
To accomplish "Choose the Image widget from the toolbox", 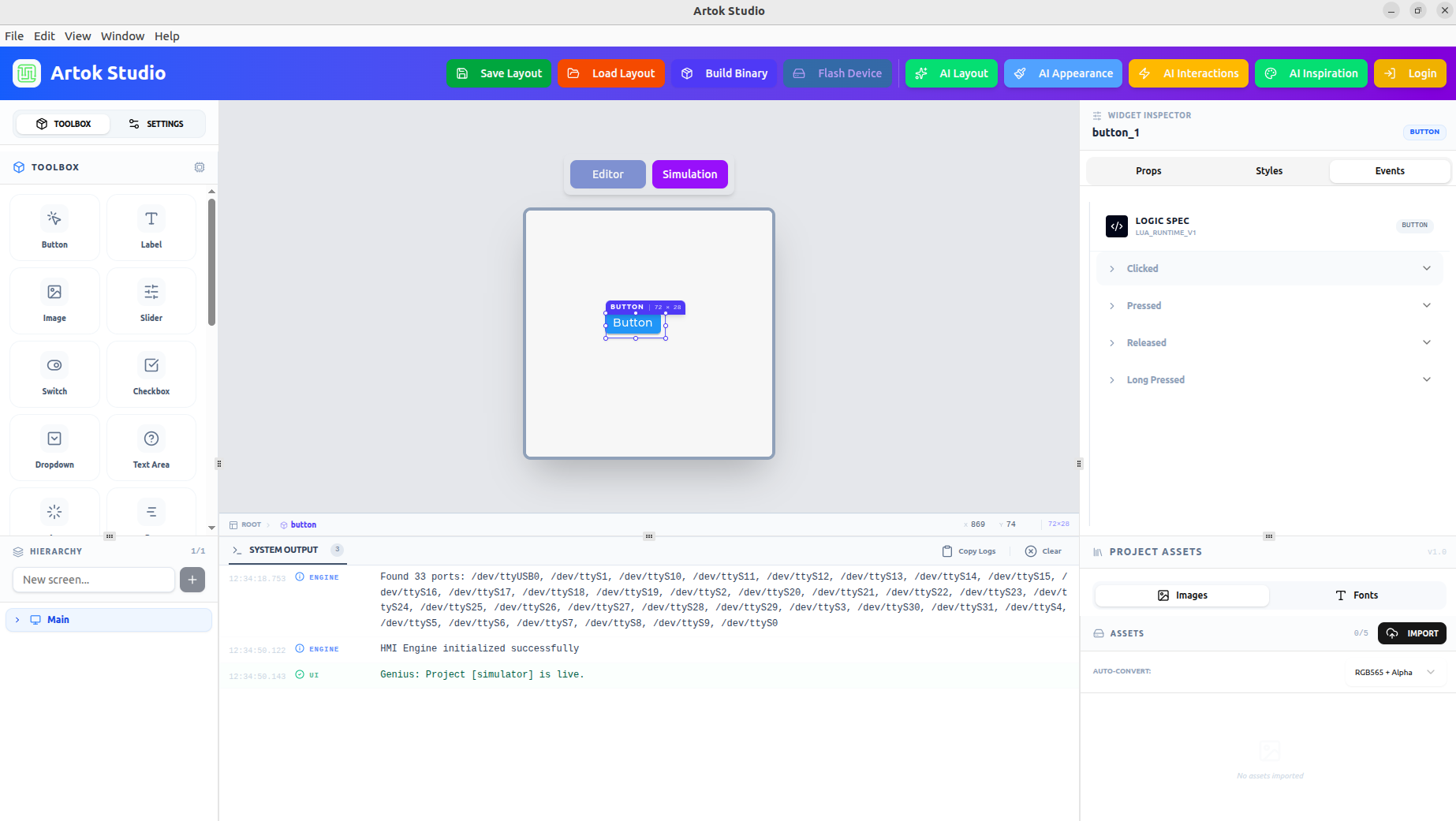I will click(54, 300).
